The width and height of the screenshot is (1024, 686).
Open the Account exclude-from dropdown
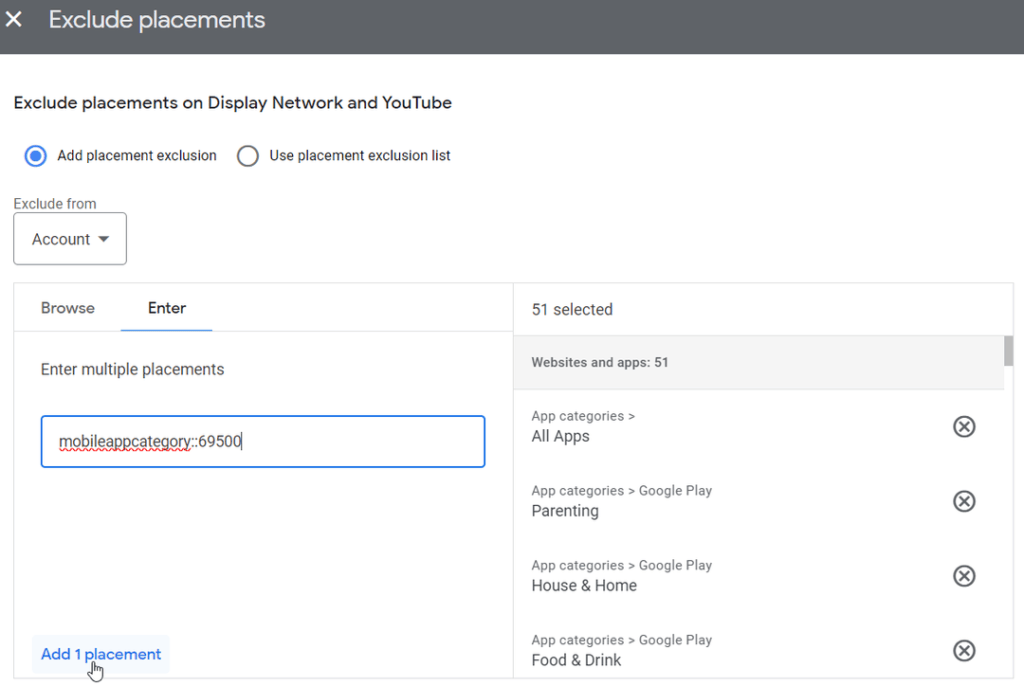click(x=70, y=239)
